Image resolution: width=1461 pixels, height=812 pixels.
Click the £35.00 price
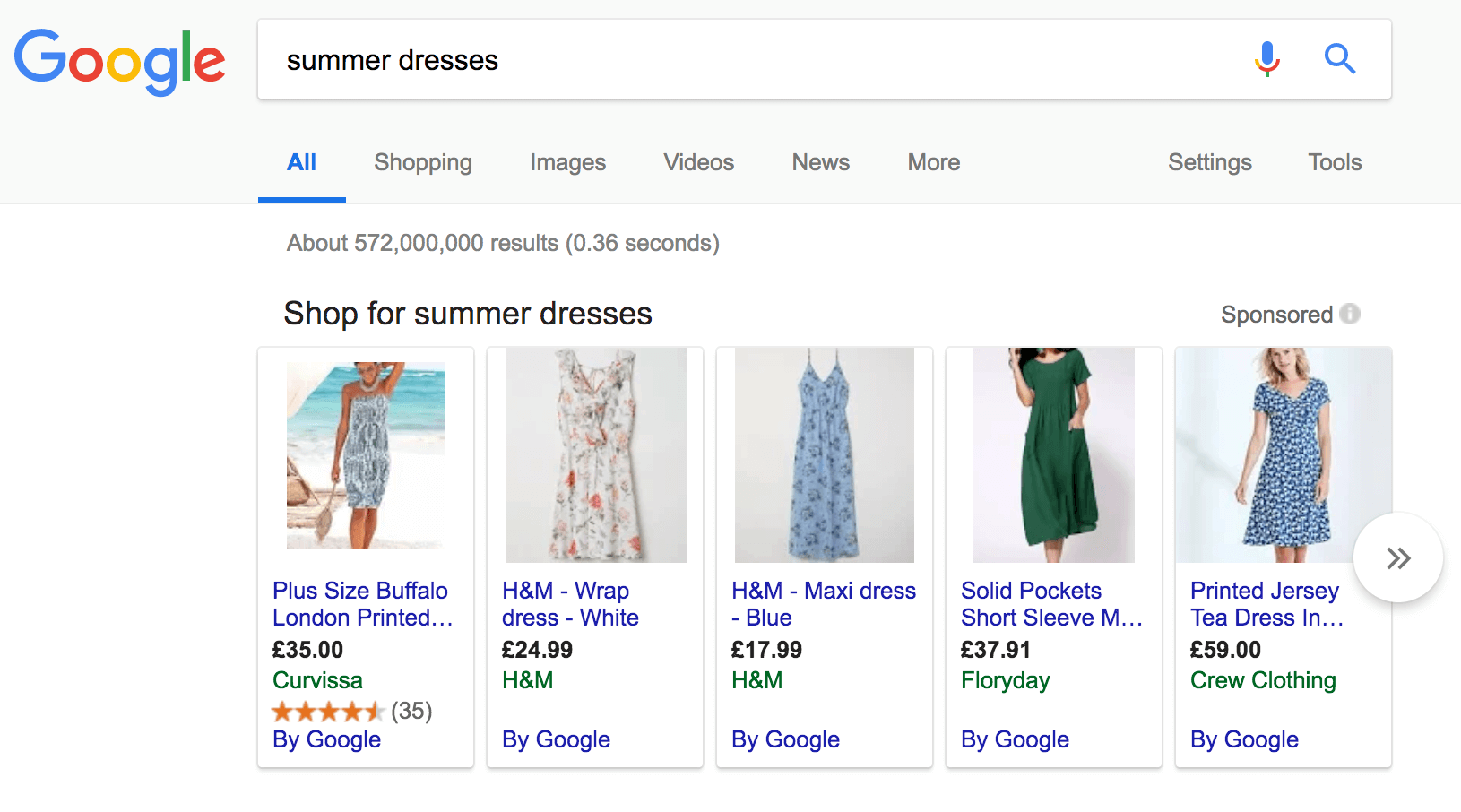point(307,650)
